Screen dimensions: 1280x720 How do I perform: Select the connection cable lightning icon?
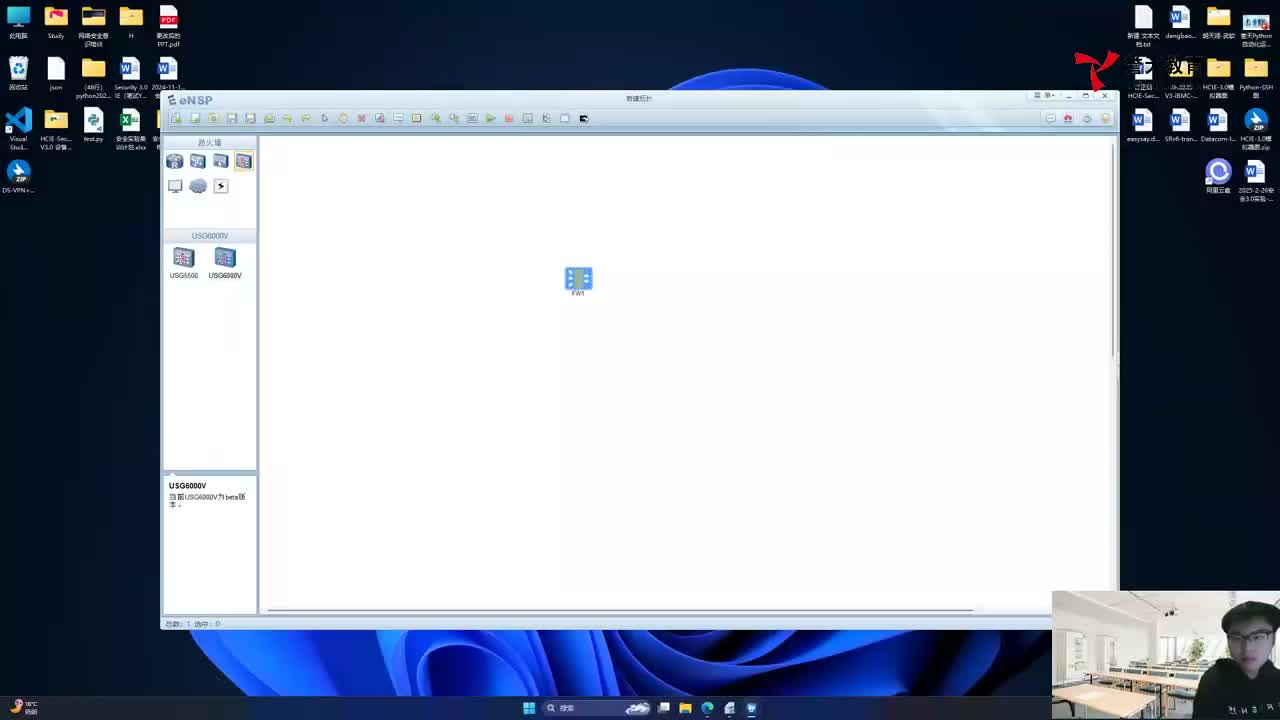(x=221, y=186)
